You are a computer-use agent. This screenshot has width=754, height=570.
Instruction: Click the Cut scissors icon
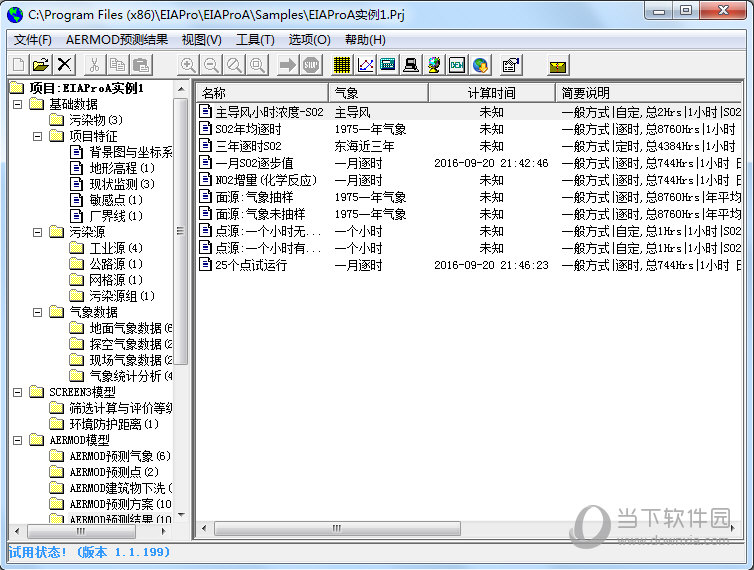click(x=95, y=65)
